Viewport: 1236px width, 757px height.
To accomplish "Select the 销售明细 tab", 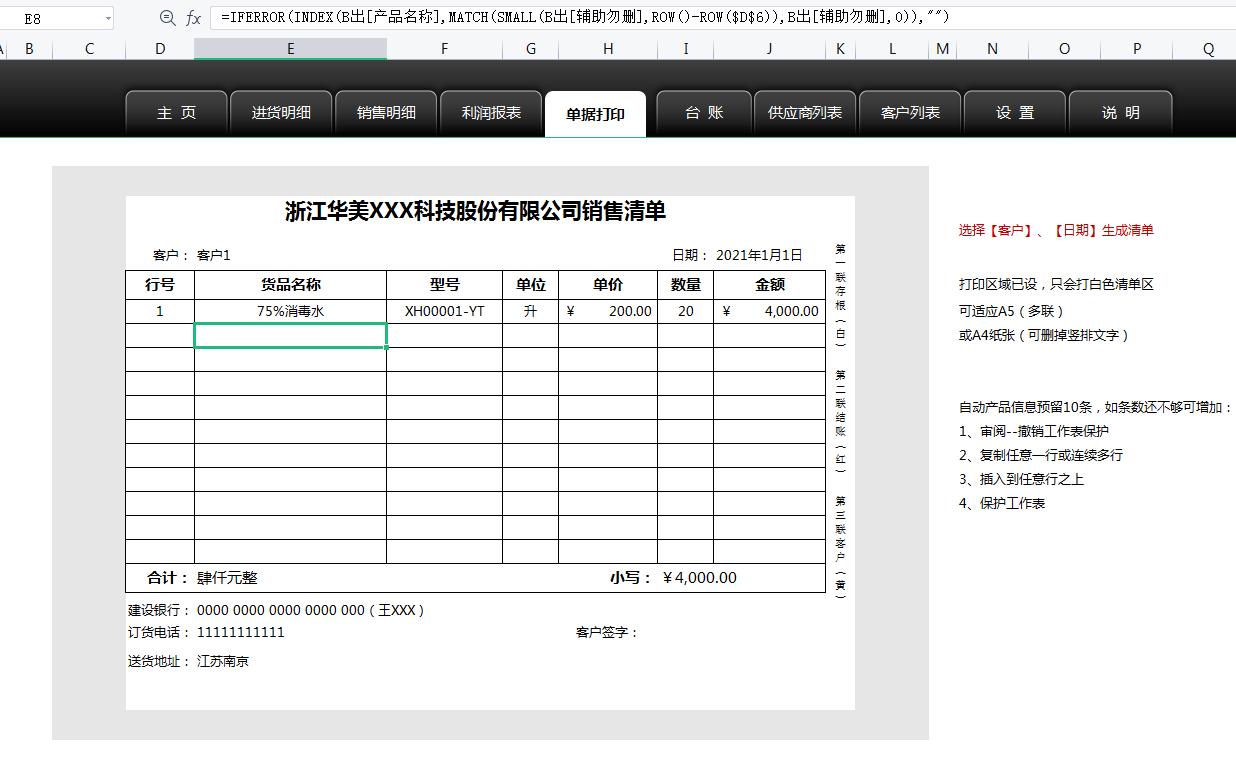I will [386, 112].
